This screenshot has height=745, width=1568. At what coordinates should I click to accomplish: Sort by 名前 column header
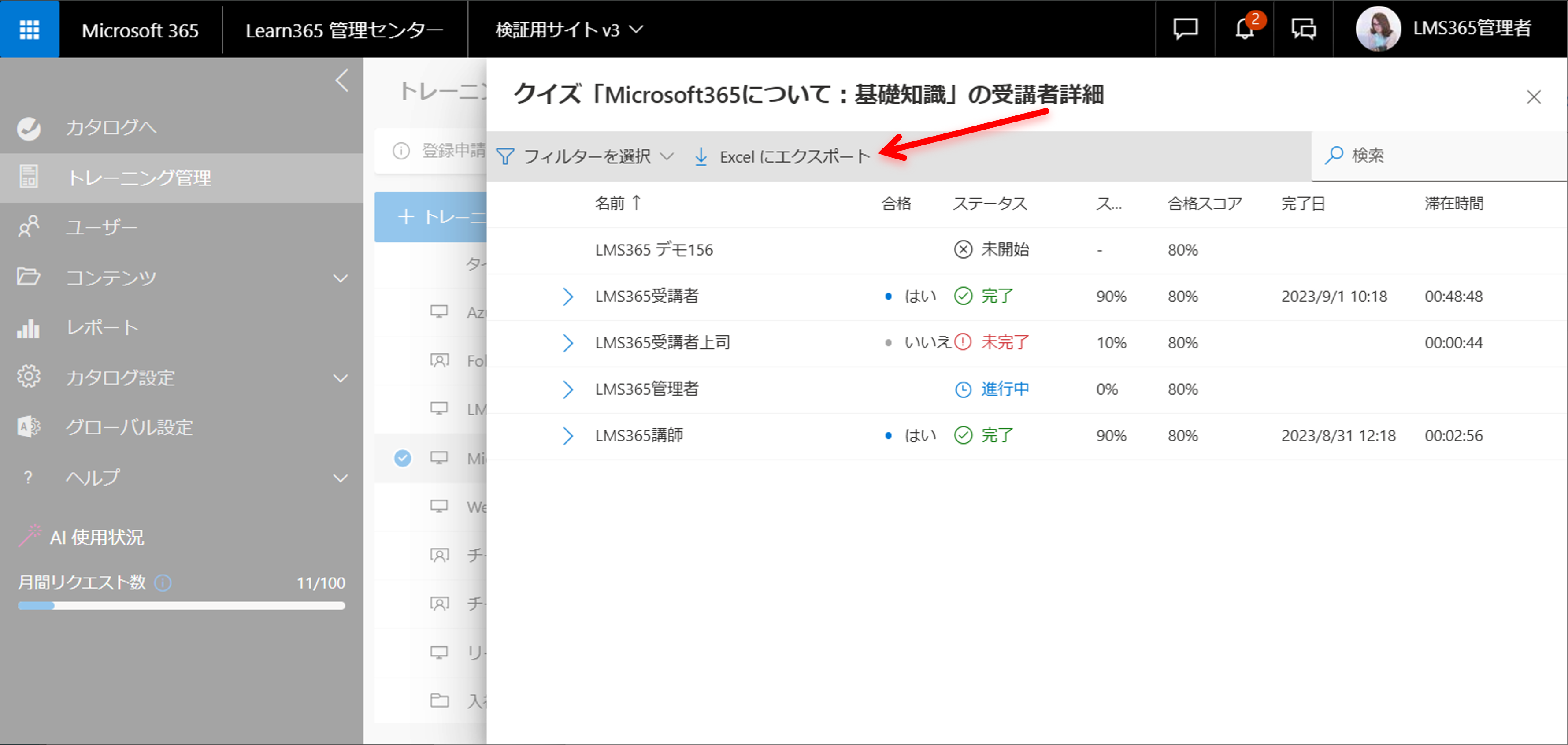[617, 203]
